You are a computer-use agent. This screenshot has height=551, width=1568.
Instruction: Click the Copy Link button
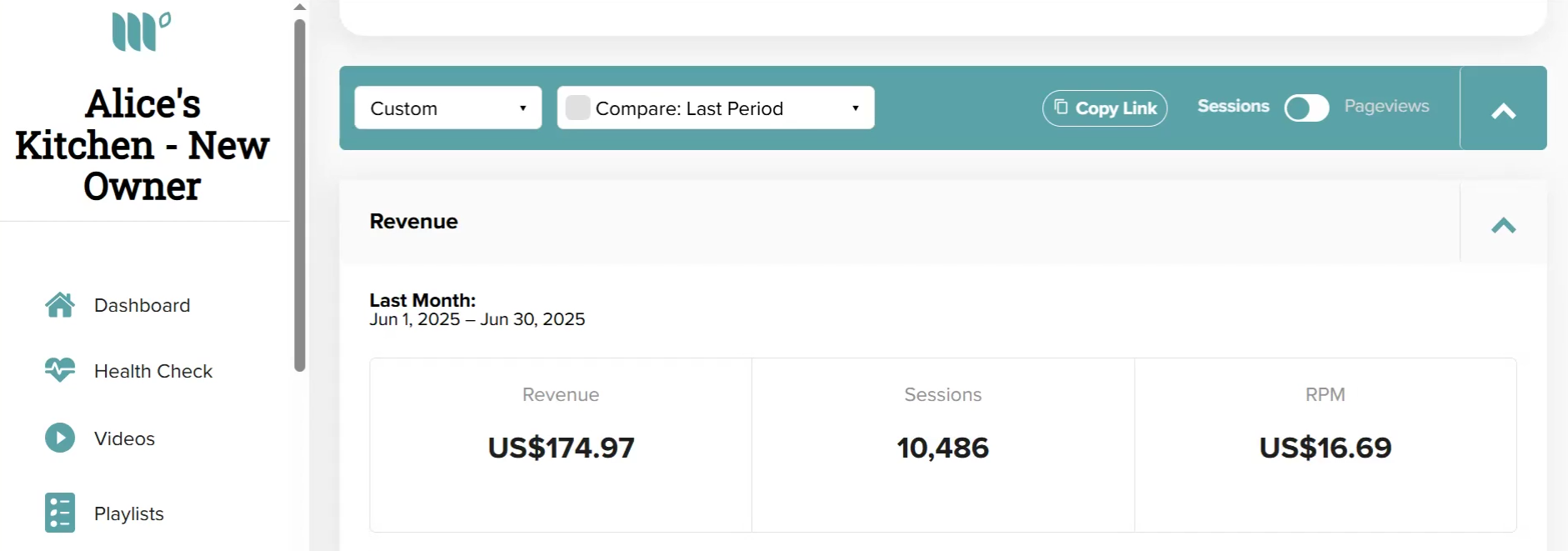coord(1105,108)
